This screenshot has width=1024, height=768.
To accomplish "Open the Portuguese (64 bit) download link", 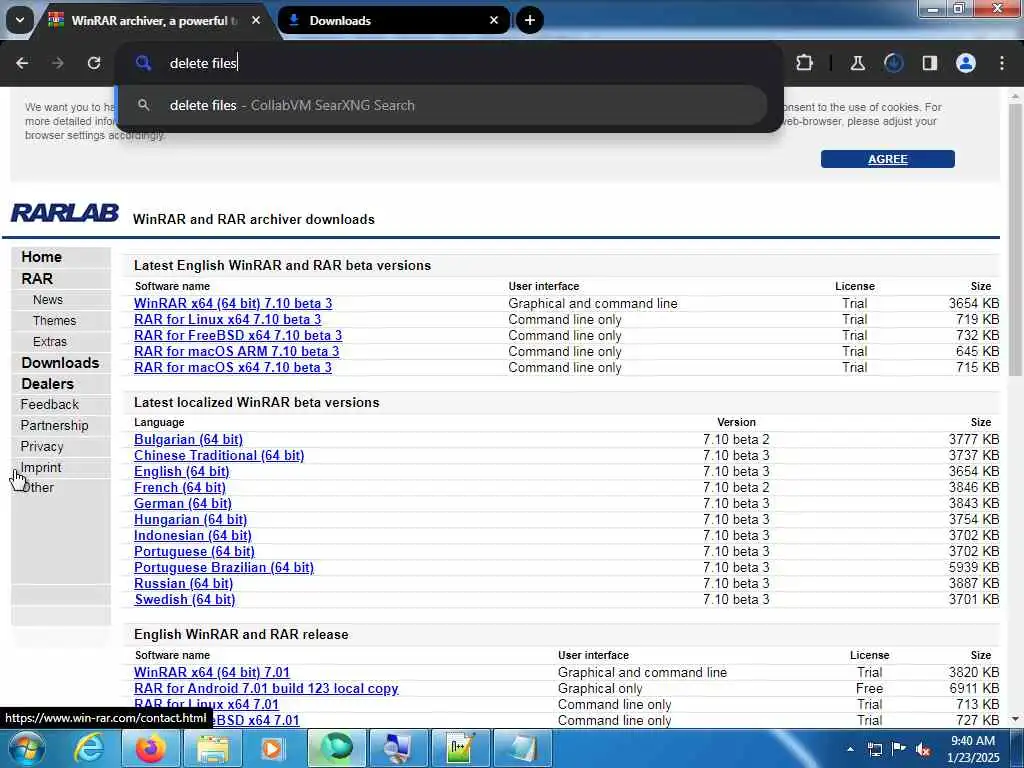I will (194, 552).
